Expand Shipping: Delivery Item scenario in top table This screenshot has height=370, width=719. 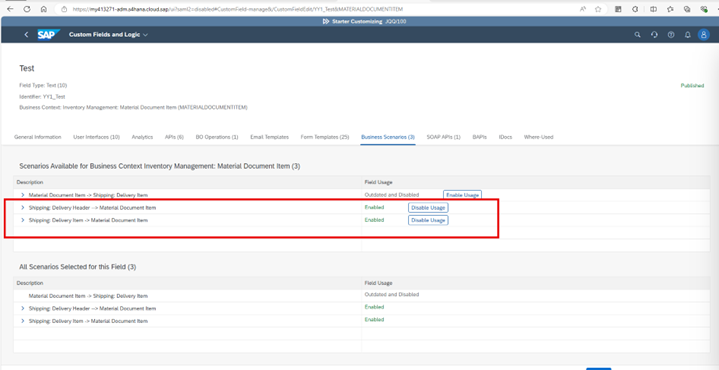[x=23, y=220]
